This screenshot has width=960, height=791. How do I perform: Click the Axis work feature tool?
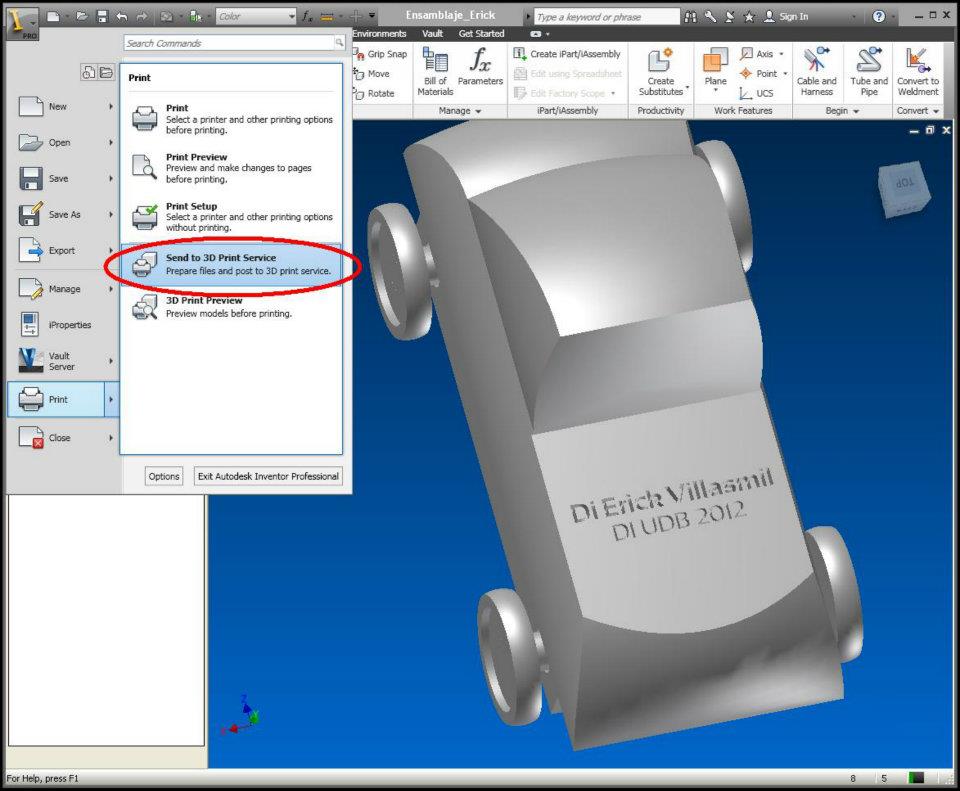point(757,54)
